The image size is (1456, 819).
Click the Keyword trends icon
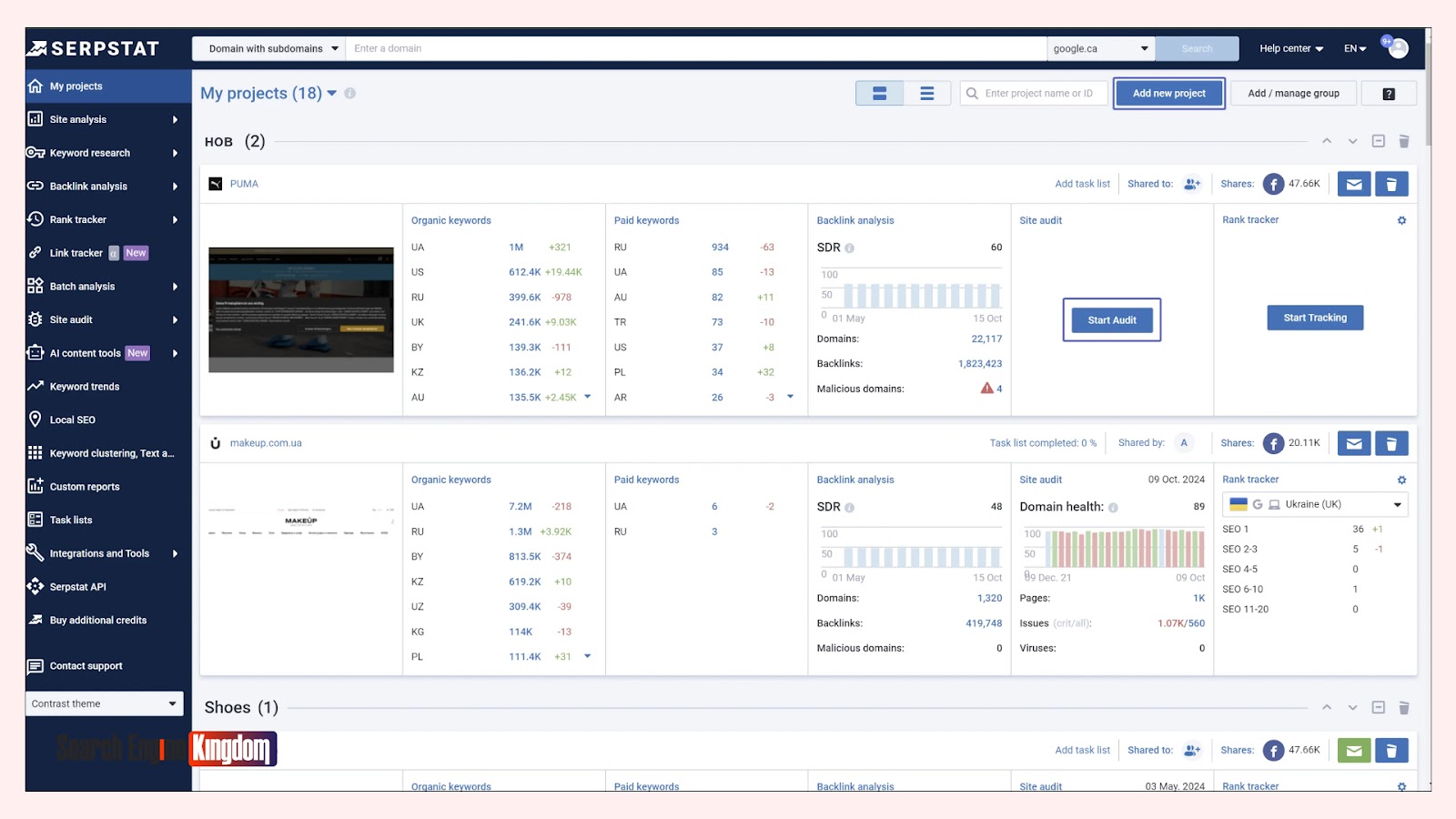(x=35, y=387)
